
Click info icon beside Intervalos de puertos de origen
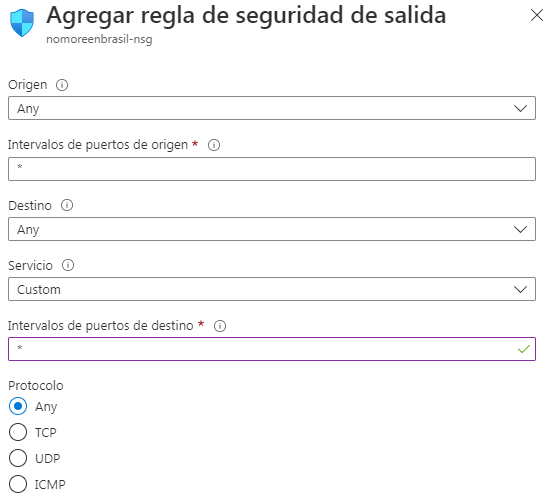[x=214, y=145]
